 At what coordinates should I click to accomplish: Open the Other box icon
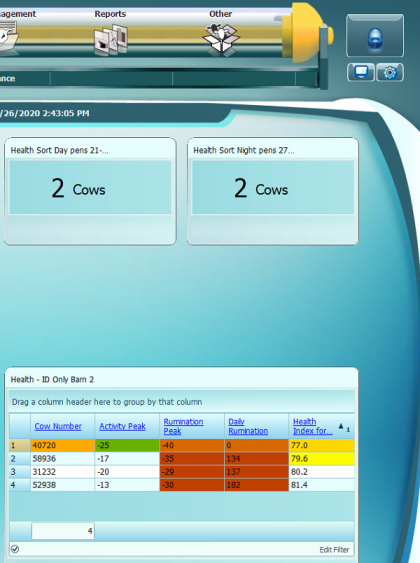pos(221,39)
